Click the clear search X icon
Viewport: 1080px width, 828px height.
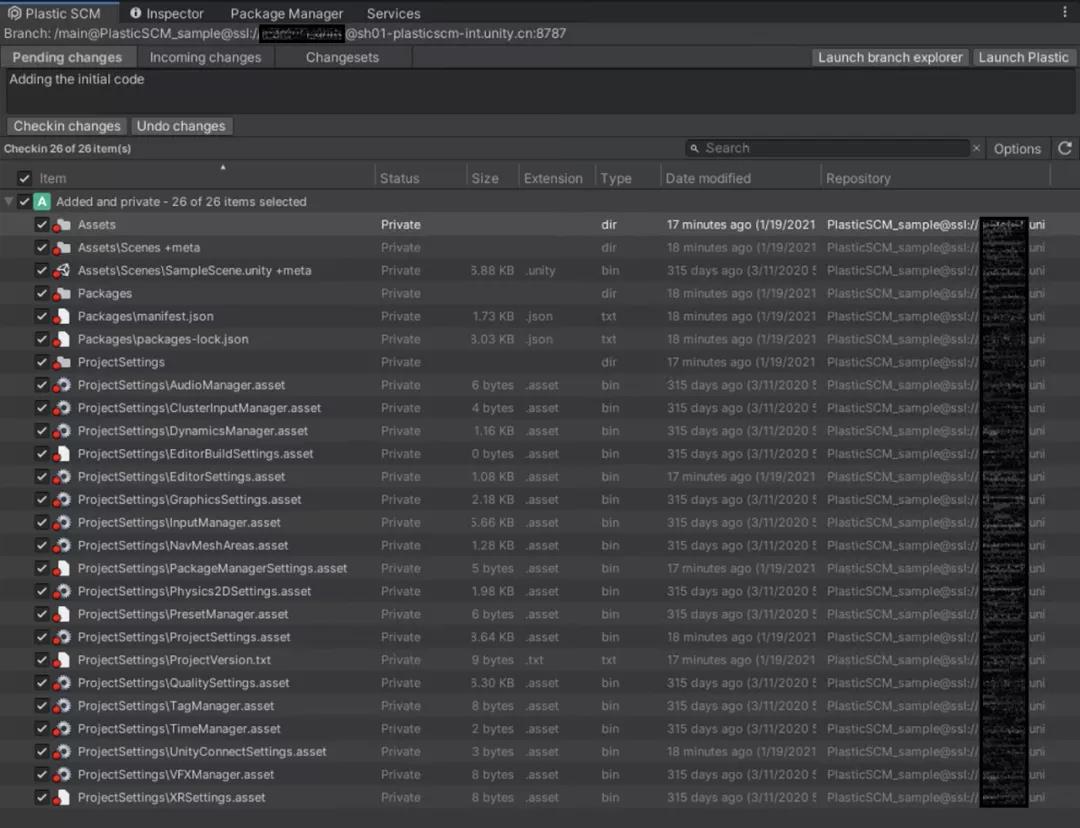pos(976,148)
